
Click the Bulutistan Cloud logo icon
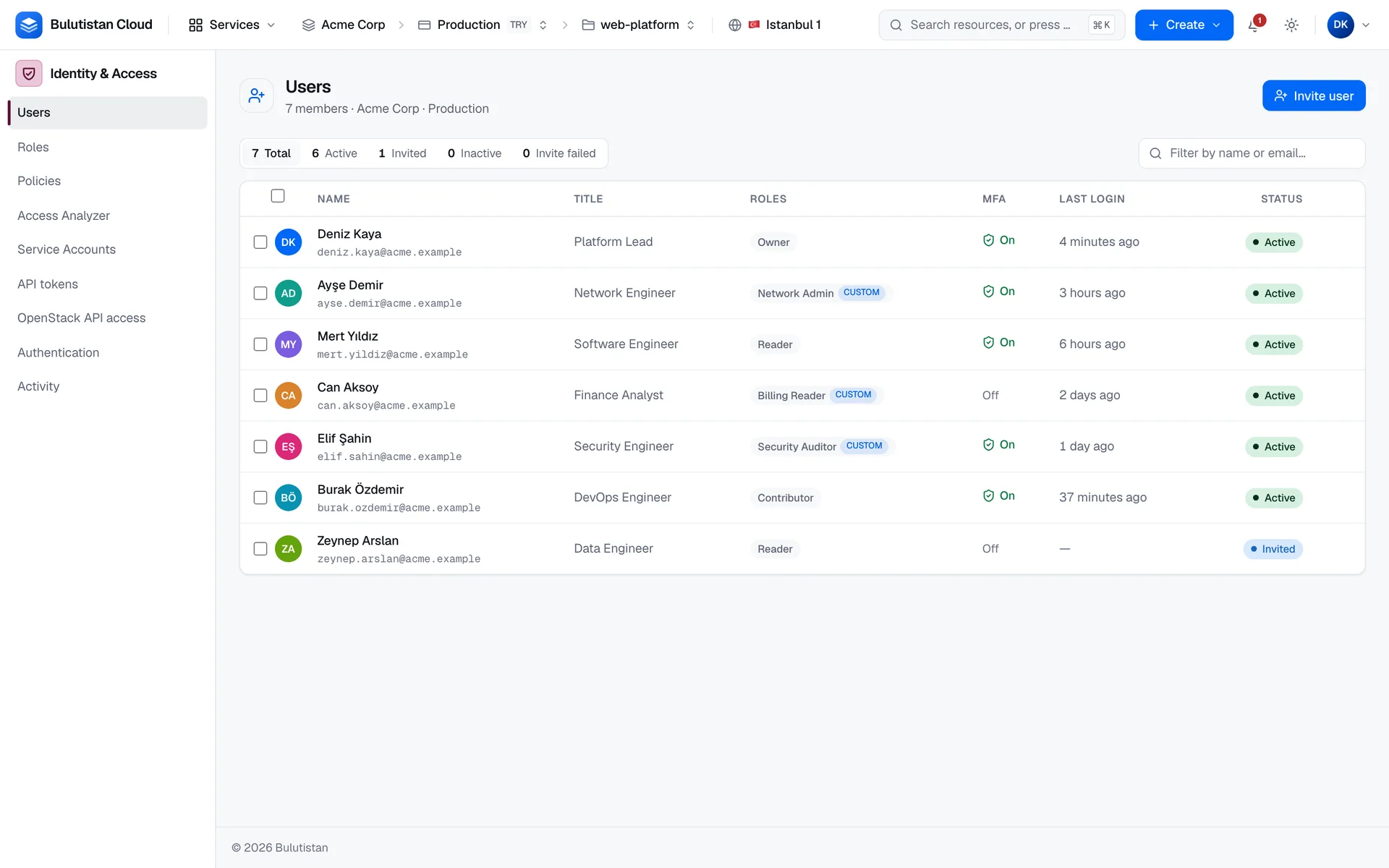[x=29, y=25]
